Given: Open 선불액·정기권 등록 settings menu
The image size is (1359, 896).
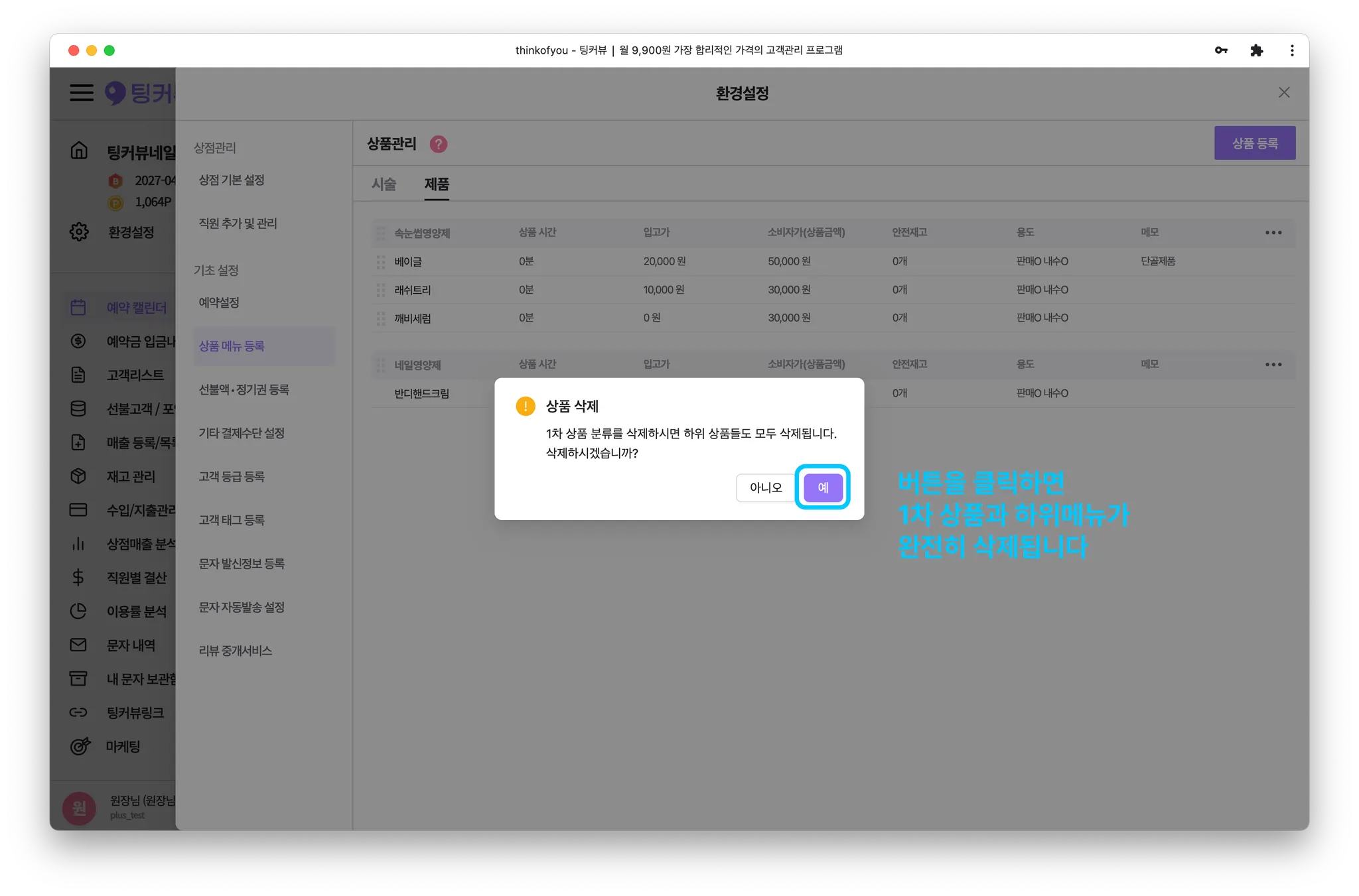Looking at the screenshot, I should click(x=244, y=390).
